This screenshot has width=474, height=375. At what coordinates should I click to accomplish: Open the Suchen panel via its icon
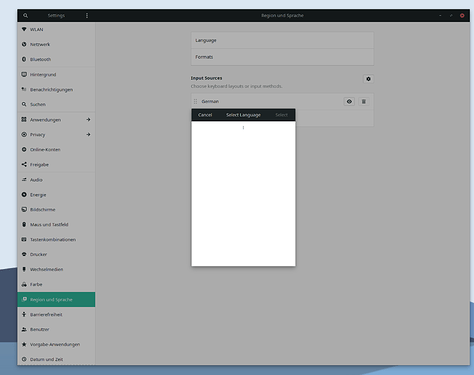pyautogui.click(x=24, y=104)
